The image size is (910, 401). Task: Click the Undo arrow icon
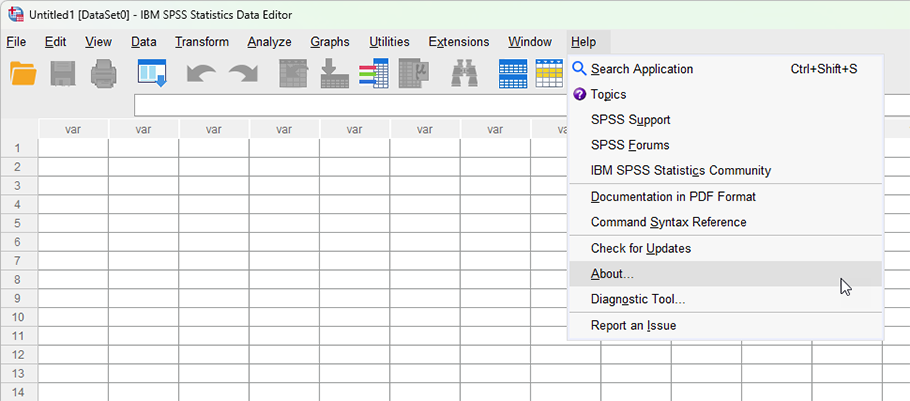tap(201, 74)
